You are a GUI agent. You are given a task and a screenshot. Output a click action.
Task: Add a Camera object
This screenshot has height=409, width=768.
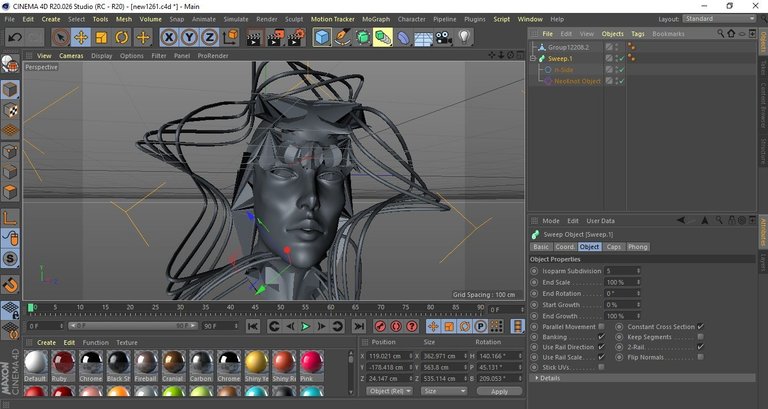444,37
